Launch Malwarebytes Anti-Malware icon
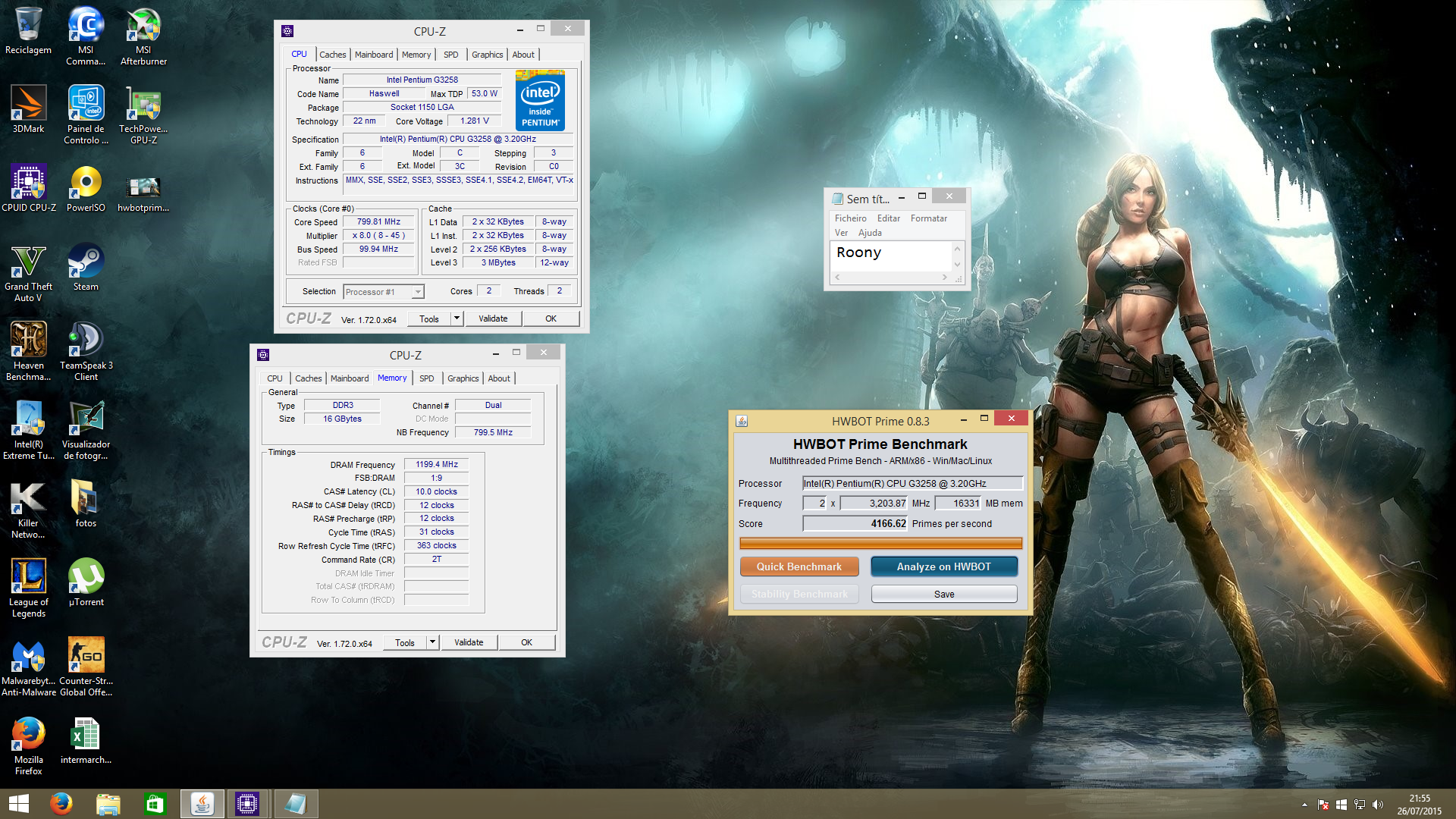Image resolution: width=1456 pixels, height=819 pixels. tap(28, 667)
